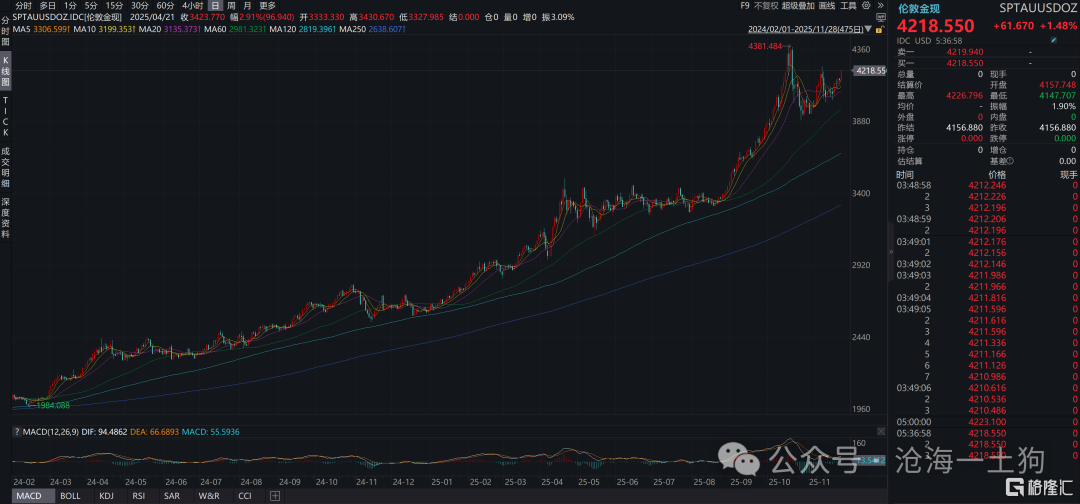Select the 60分 timeframe button

click(165, 5)
